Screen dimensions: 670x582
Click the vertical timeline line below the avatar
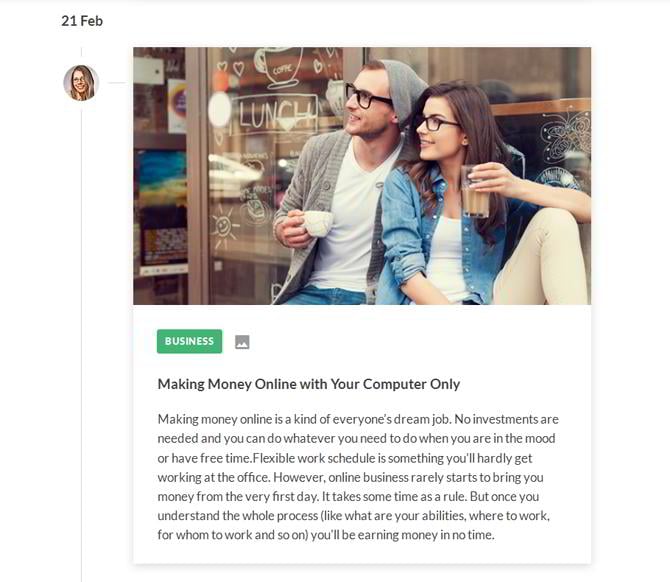click(x=81, y=341)
